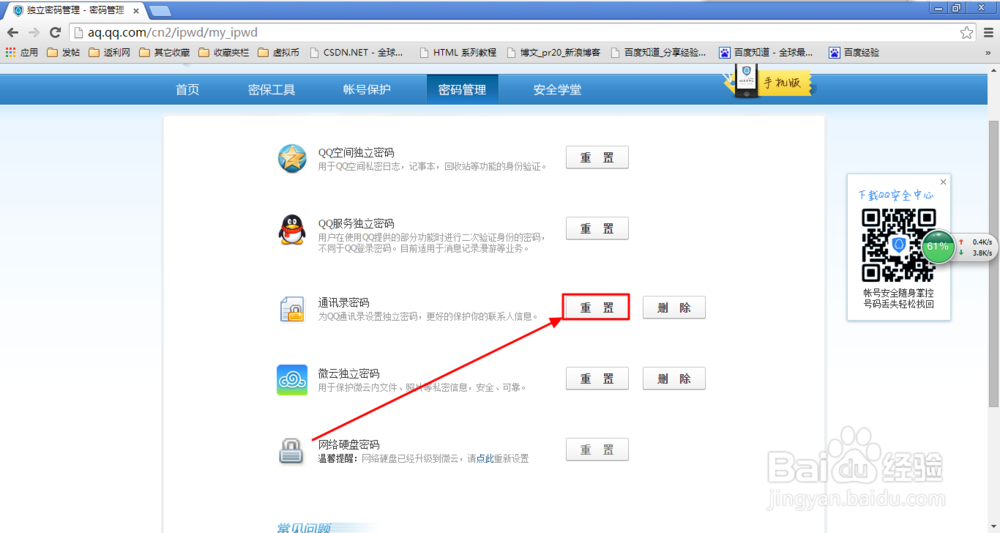The image size is (1000, 533).
Task: Click the 网络硬盘密码 title text
Action: point(349,444)
